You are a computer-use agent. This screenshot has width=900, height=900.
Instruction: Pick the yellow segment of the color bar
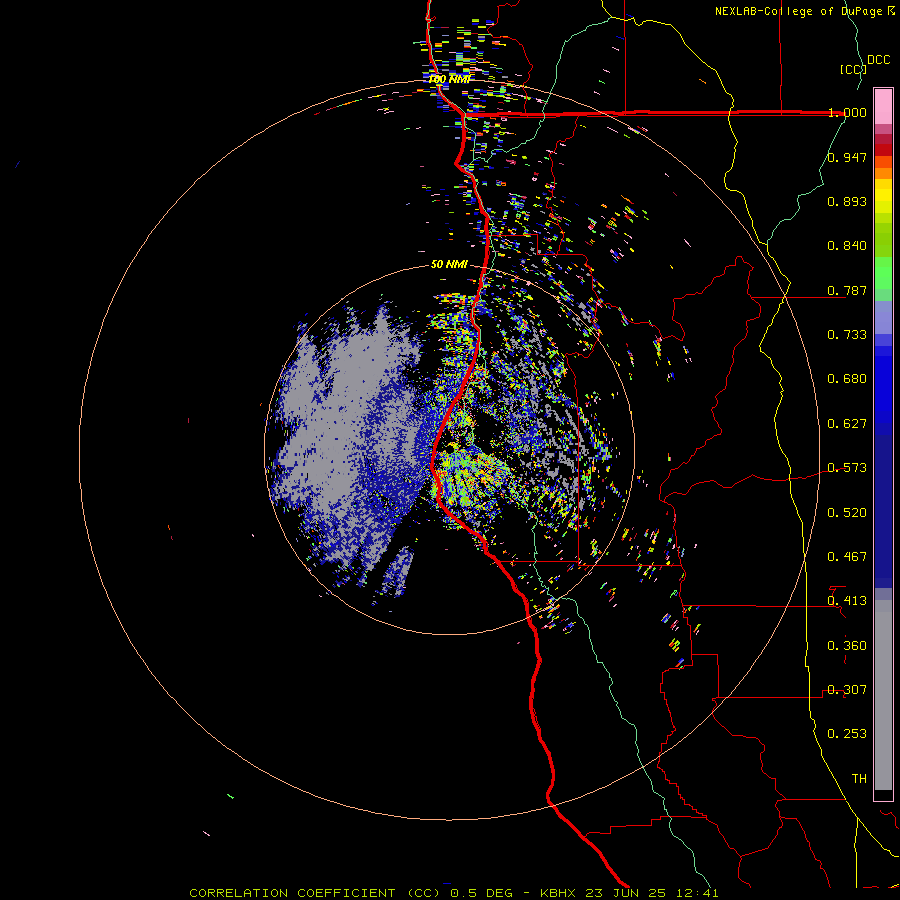coord(883,196)
